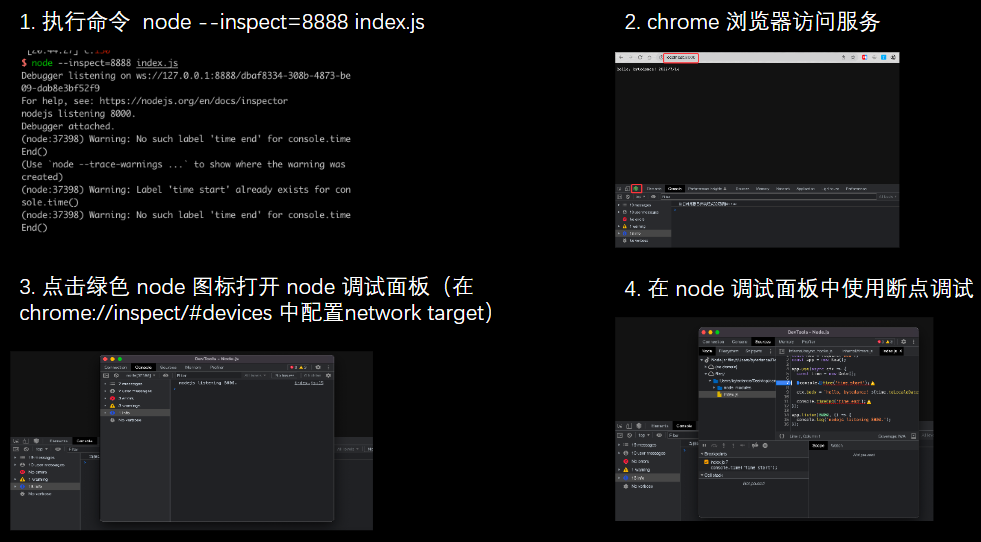Click the settings gear in step 3 Node DevTools tab bar
Screen dimensions: 981x542
pos(318,367)
